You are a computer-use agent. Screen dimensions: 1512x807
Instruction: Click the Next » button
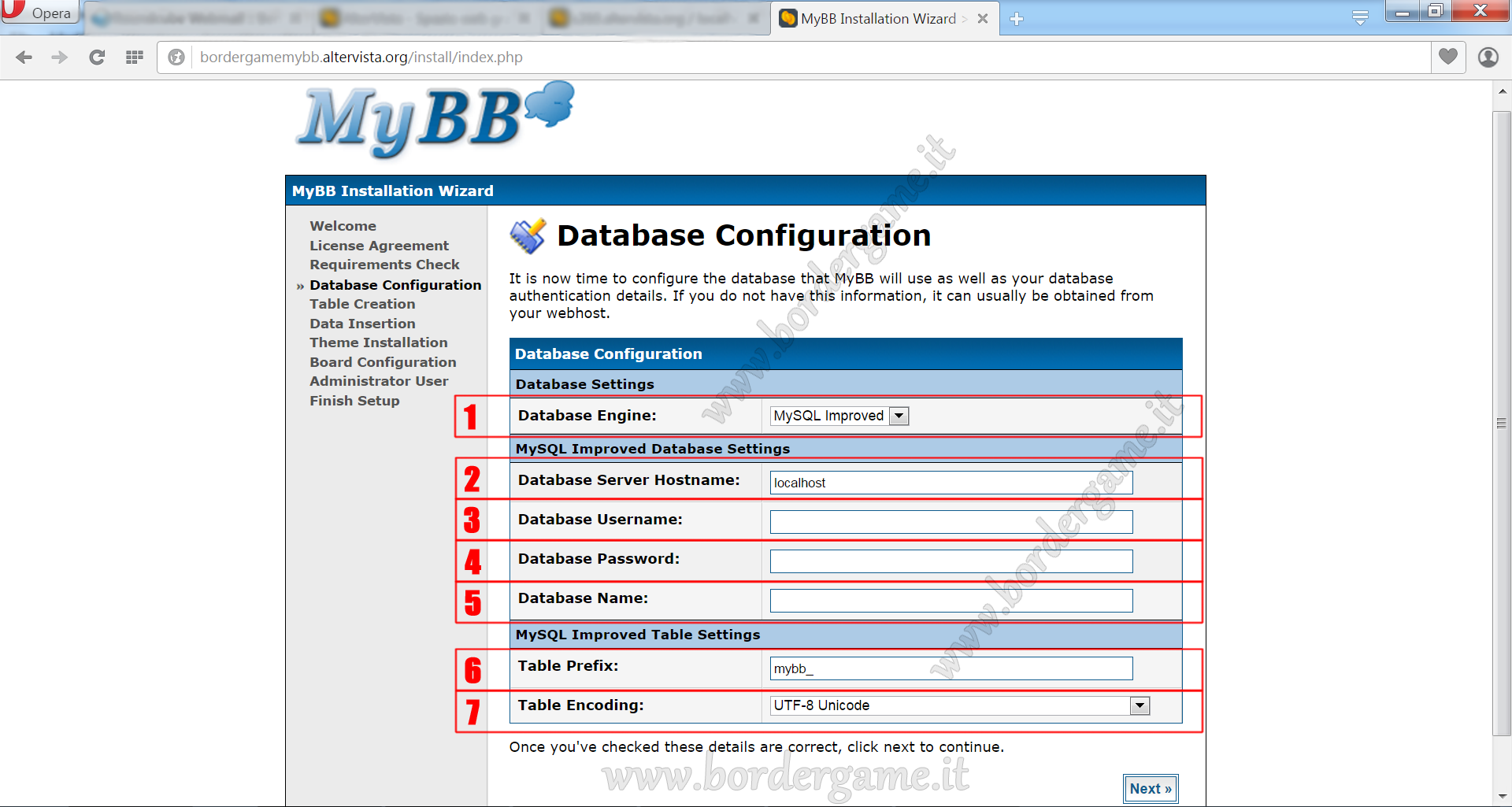pyautogui.click(x=1151, y=789)
